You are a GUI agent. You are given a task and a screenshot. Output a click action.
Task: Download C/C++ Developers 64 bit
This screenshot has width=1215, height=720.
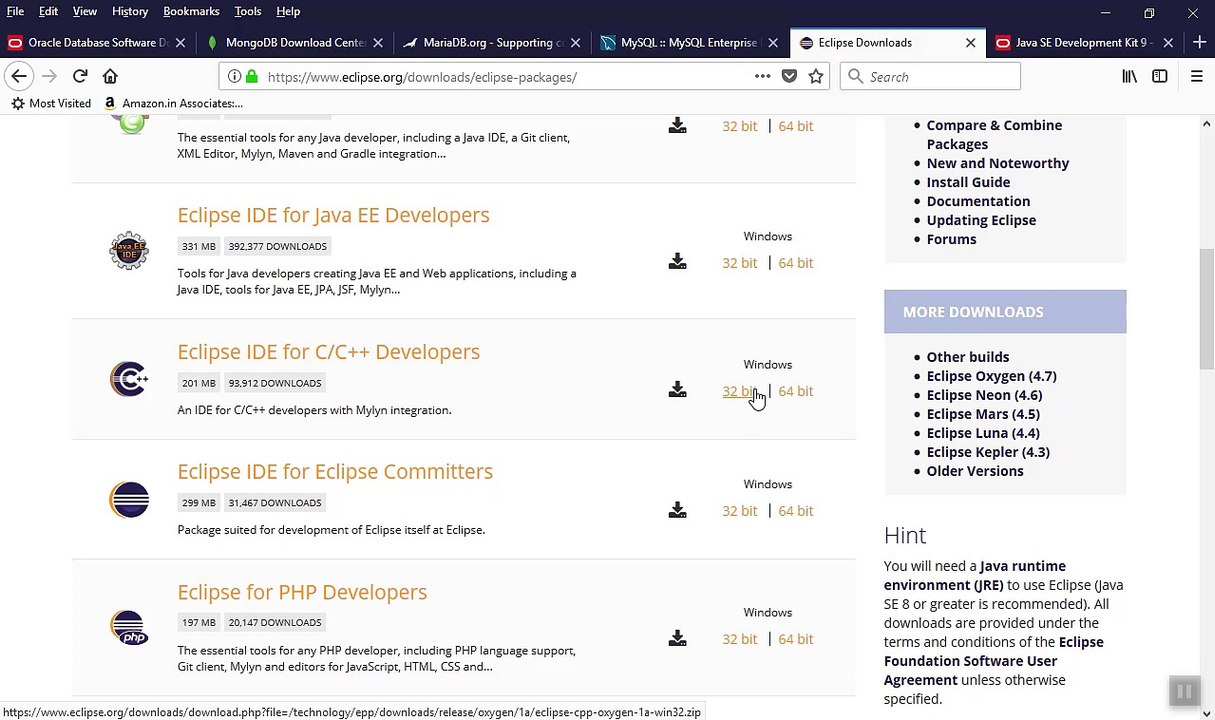pyautogui.click(x=796, y=391)
